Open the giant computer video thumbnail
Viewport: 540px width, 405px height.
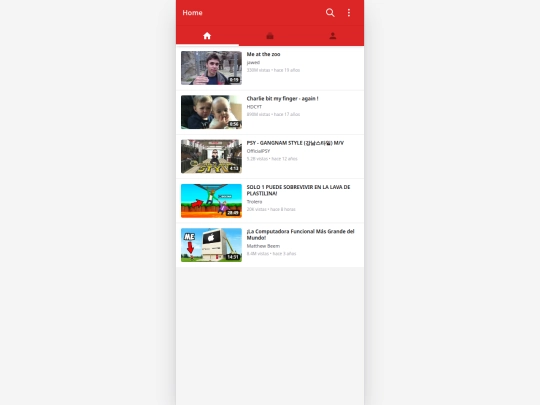pyautogui.click(x=211, y=245)
